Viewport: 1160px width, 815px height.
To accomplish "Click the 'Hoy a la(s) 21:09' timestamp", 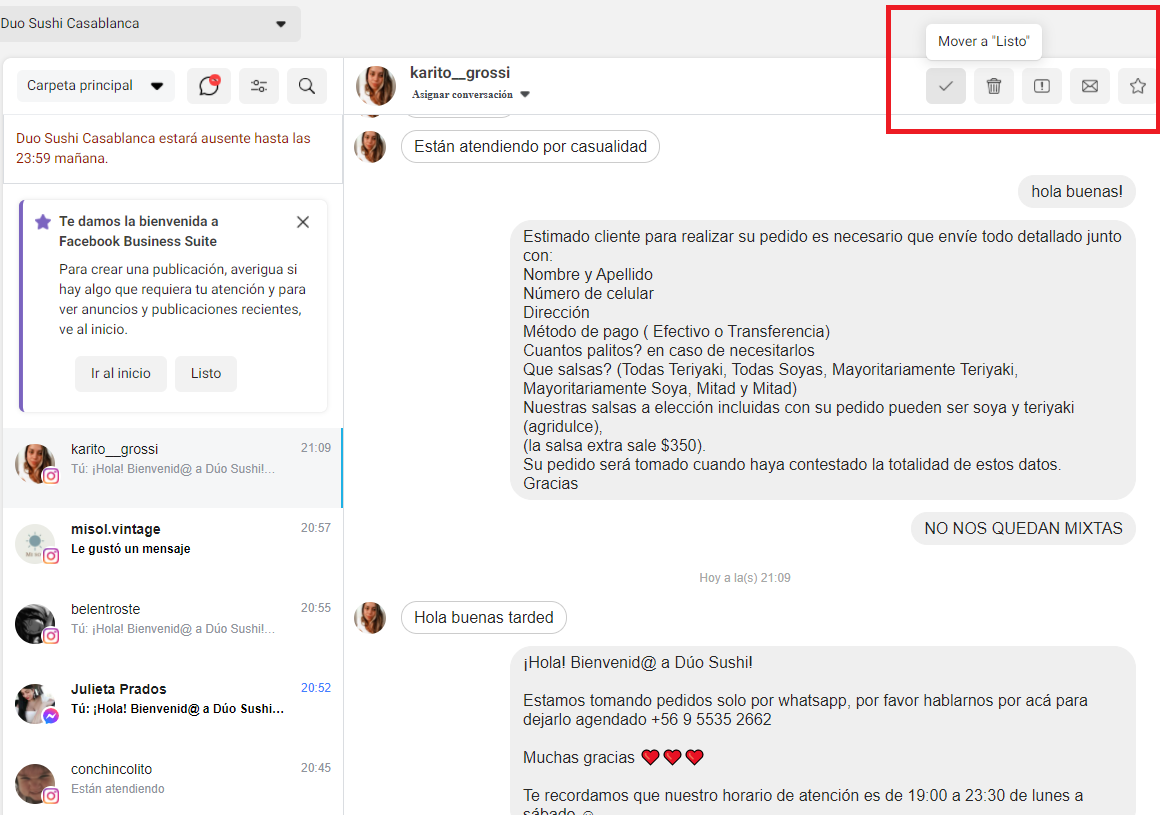I will pyautogui.click(x=745, y=578).
